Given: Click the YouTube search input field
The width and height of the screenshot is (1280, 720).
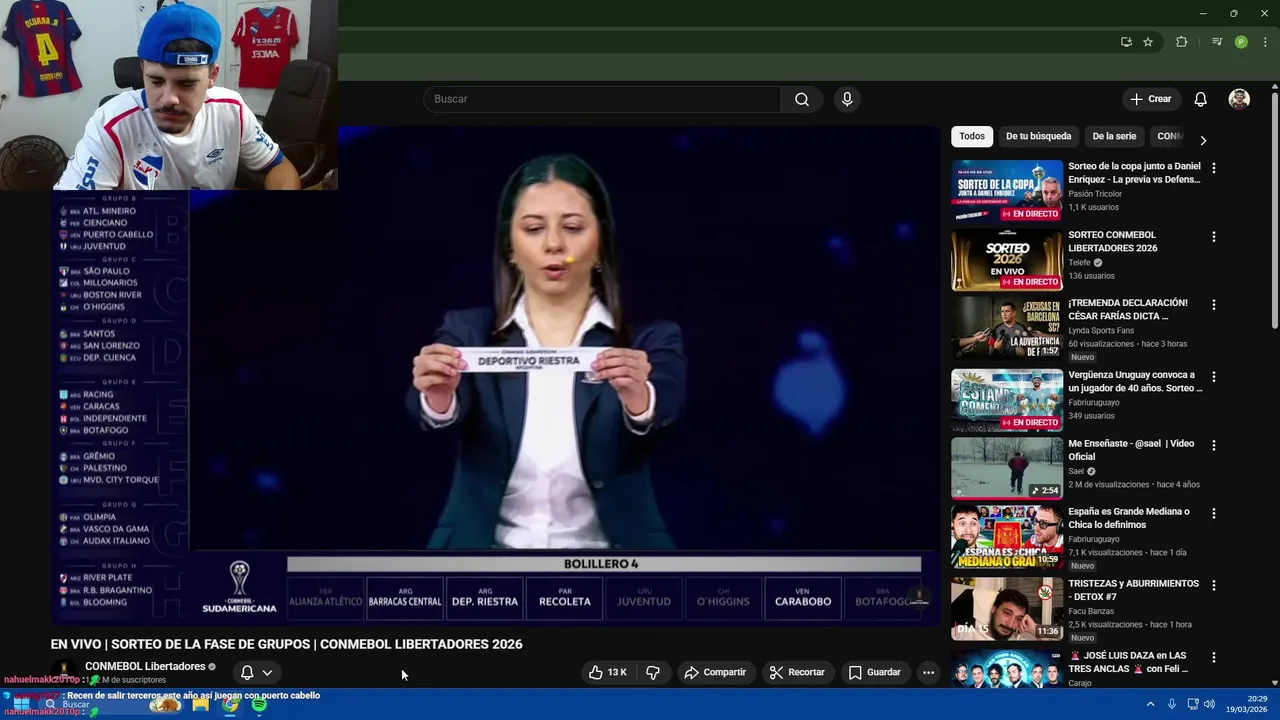Looking at the screenshot, I should [x=602, y=99].
